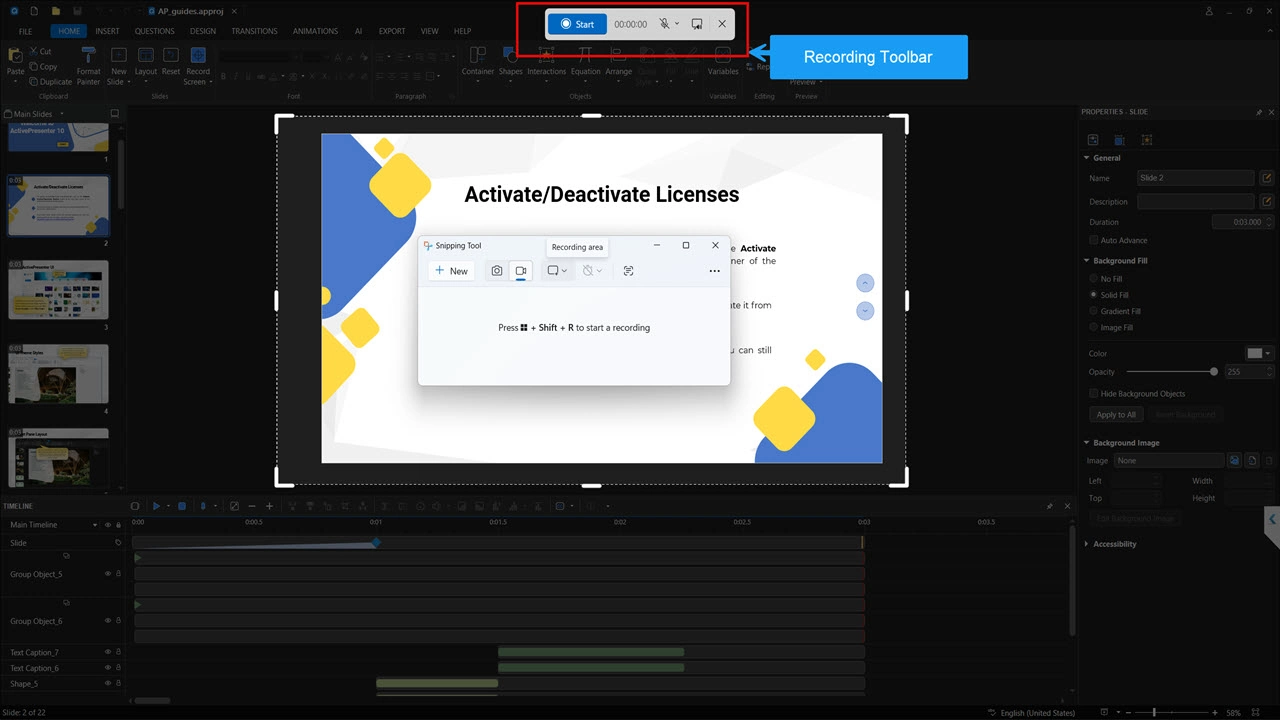Insert a Container from the ribbon

pyautogui.click(x=477, y=62)
